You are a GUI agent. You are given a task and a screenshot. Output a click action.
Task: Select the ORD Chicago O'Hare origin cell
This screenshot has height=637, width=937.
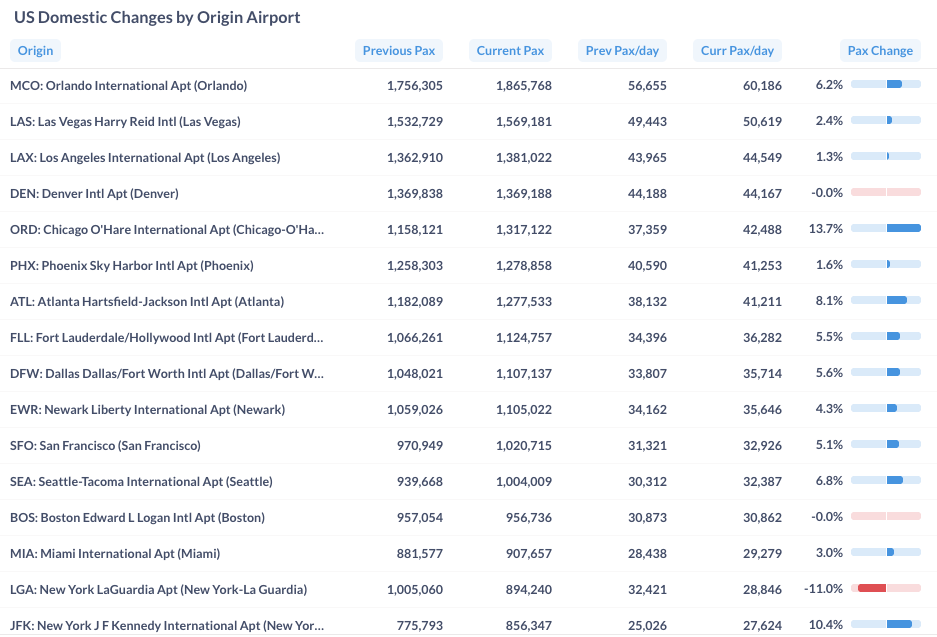[167, 230]
